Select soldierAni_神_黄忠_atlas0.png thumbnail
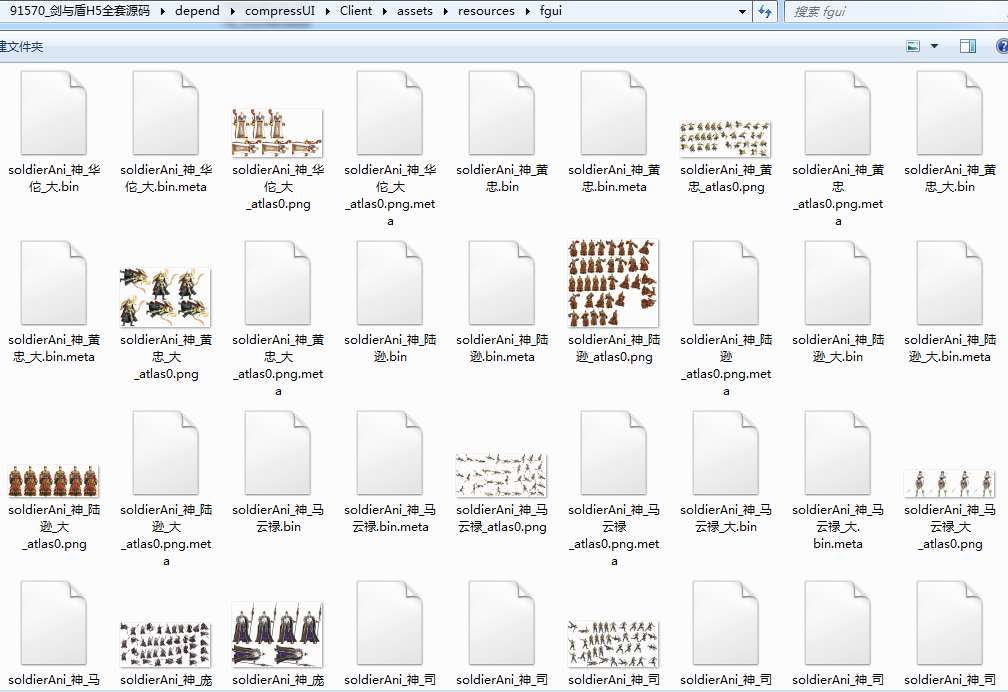The height and width of the screenshot is (692, 1008). [x=725, y=138]
